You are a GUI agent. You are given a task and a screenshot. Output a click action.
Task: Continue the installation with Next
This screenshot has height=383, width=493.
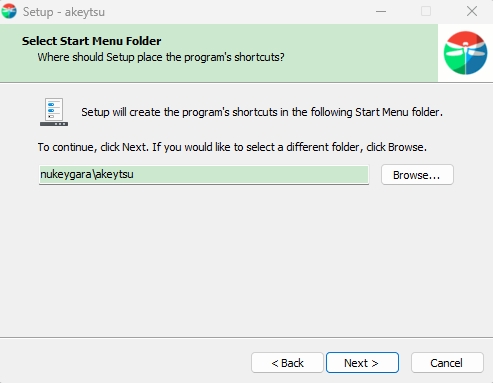[x=362, y=363]
